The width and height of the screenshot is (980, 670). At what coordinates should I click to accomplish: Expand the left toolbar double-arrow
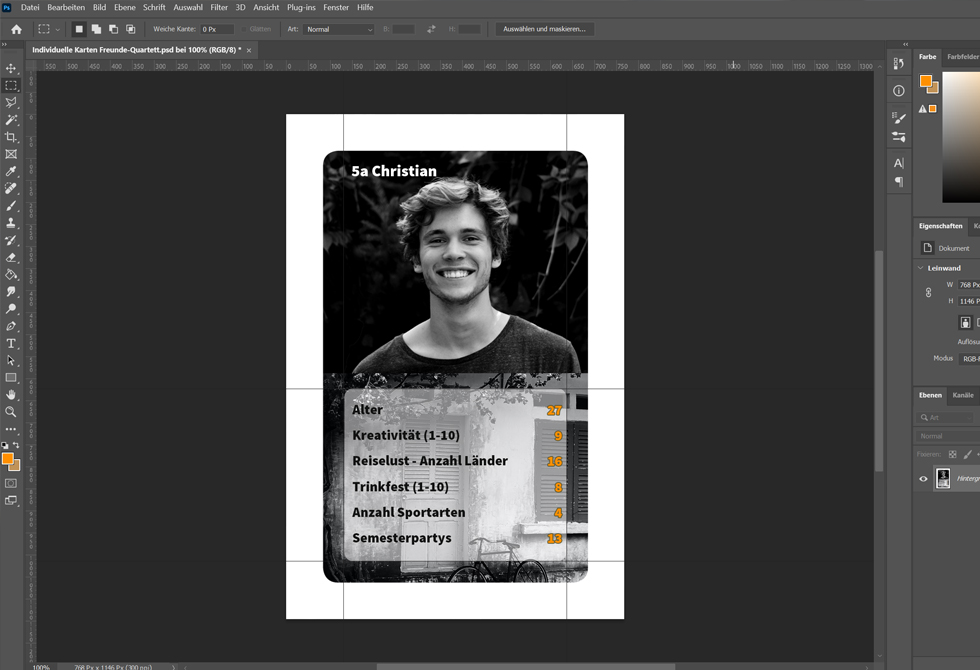click(4, 44)
